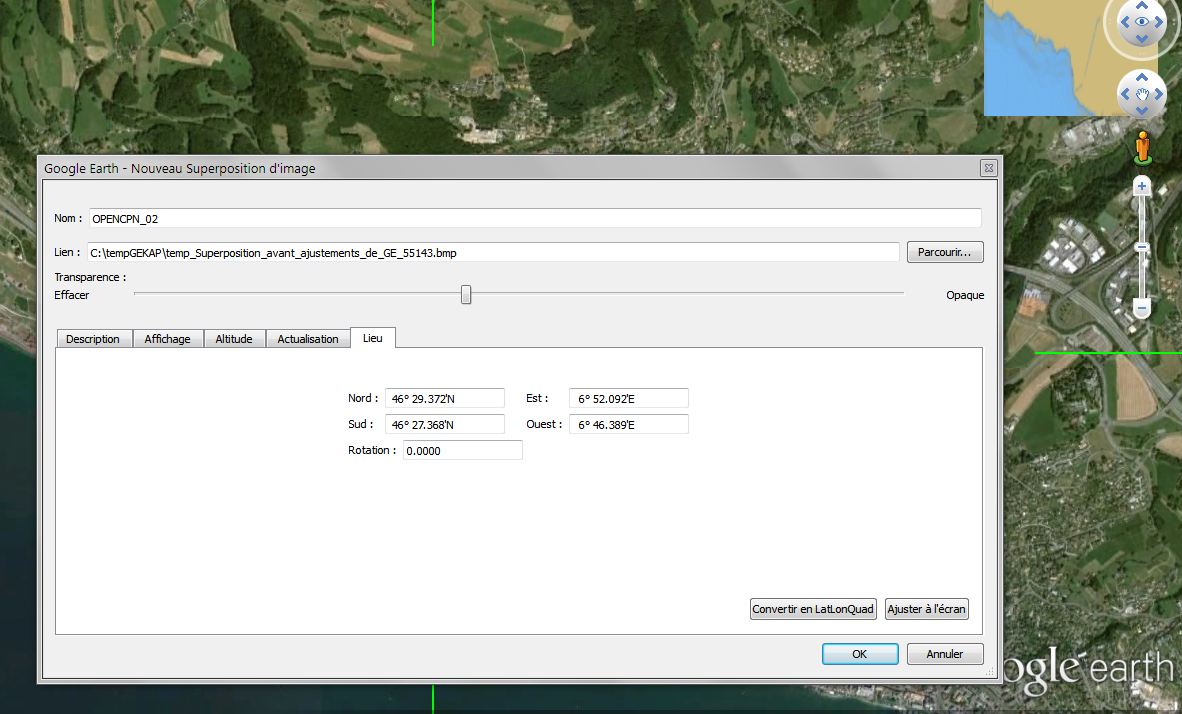This screenshot has height=714, width=1182.
Task: Click the "Ouest :" label
Action: 544,424
